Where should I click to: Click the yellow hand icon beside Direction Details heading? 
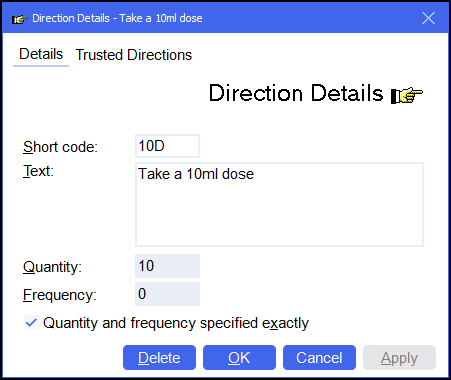point(407,95)
